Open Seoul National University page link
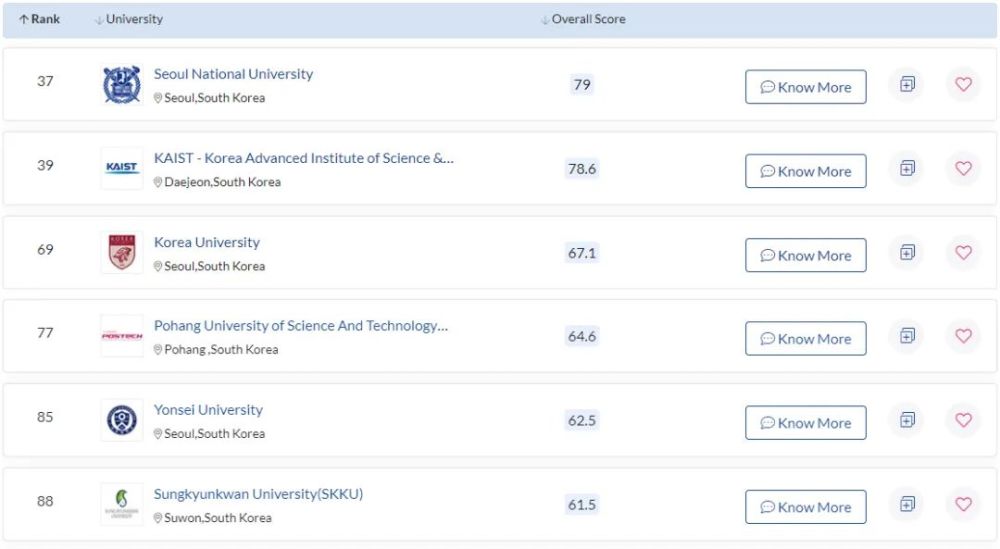Screen dimensions: 1000x549 [233, 74]
